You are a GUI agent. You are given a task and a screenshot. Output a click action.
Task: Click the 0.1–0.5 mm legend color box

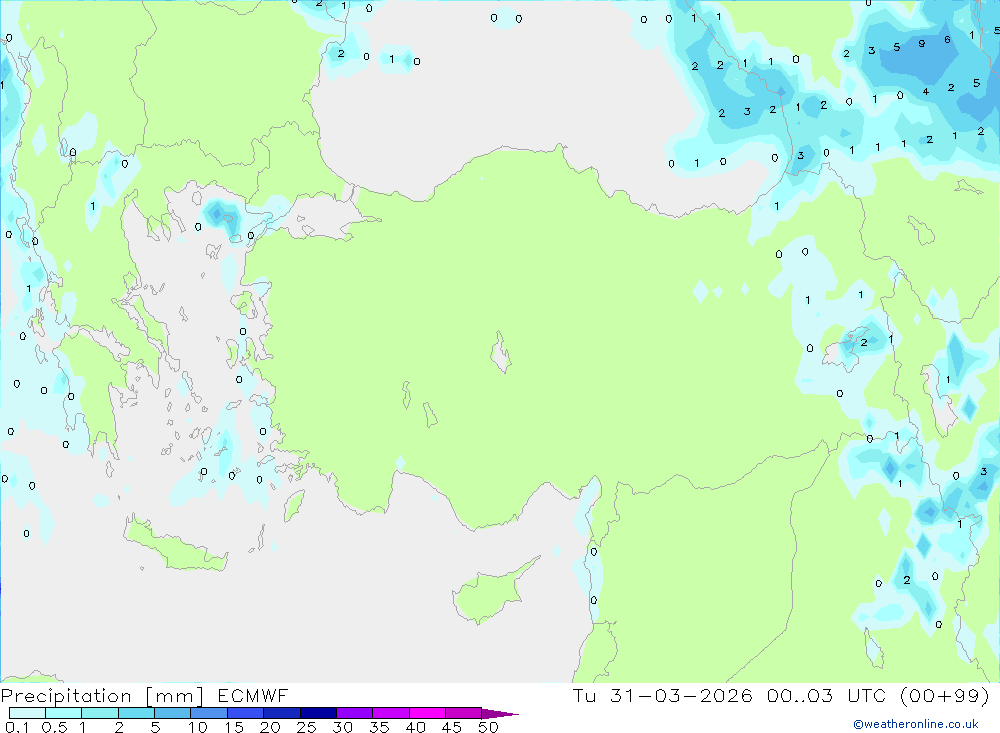[x=27, y=713]
